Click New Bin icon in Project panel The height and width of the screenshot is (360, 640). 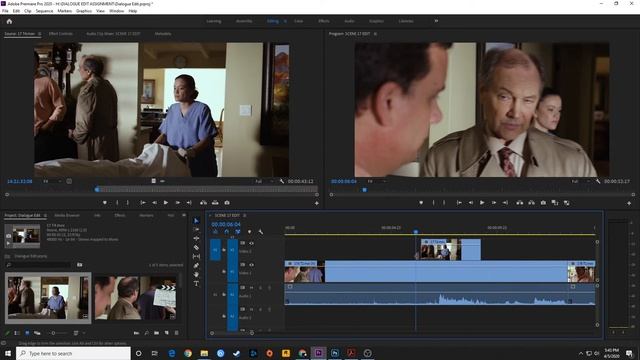(157, 333)
